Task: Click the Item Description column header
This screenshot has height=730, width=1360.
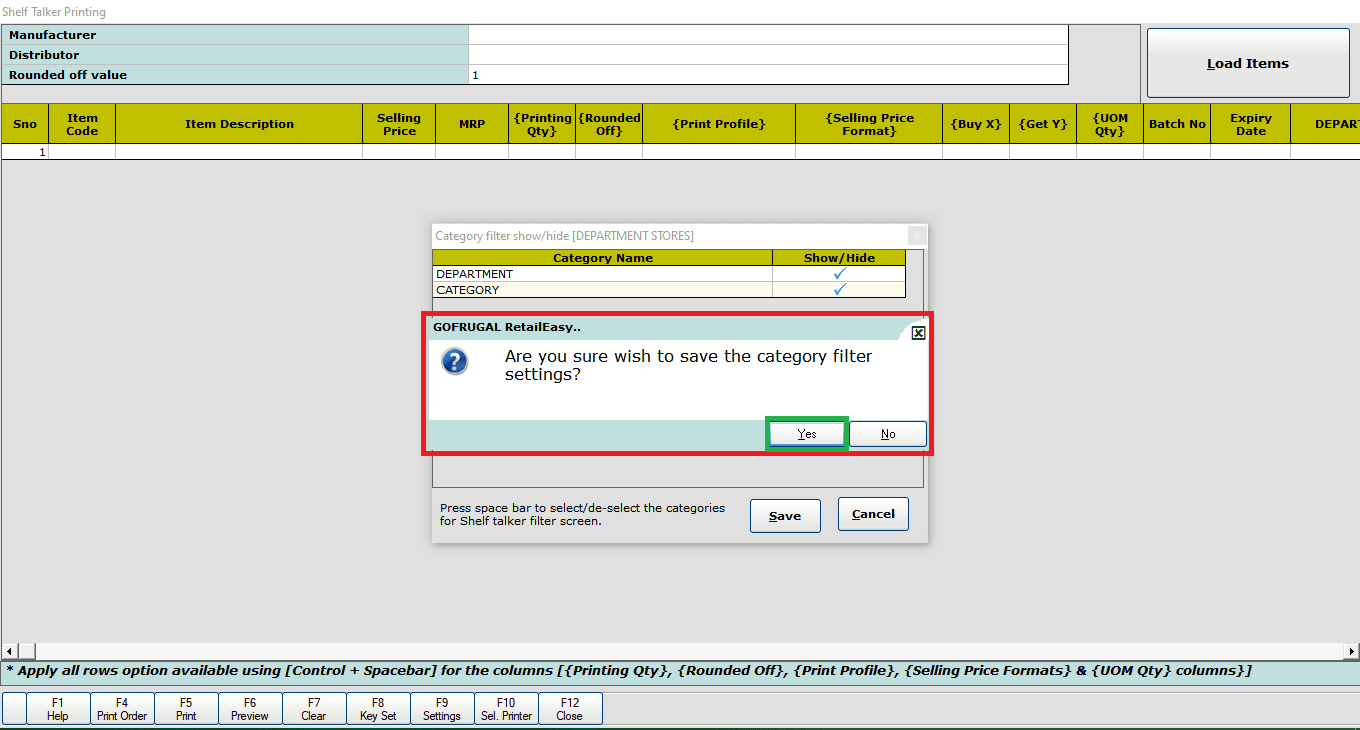Action: pyautogui.click(x=239, y=124)
